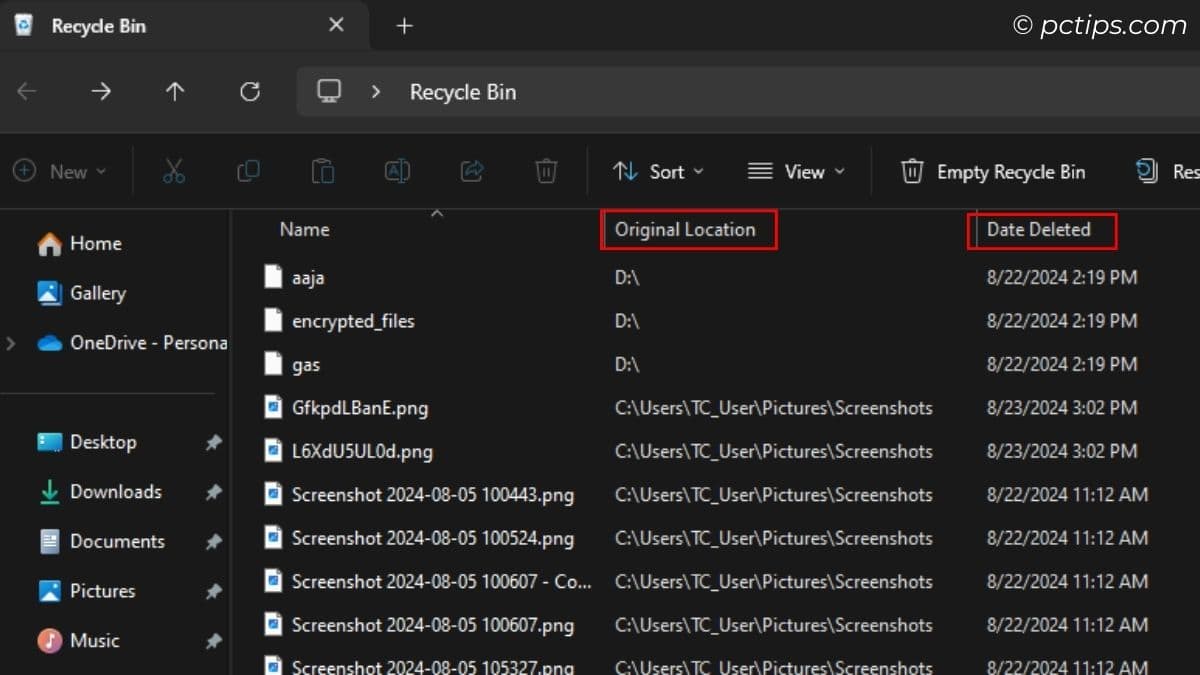
Task: Click the Restore items icon on the right
Action: (1148, 171)
